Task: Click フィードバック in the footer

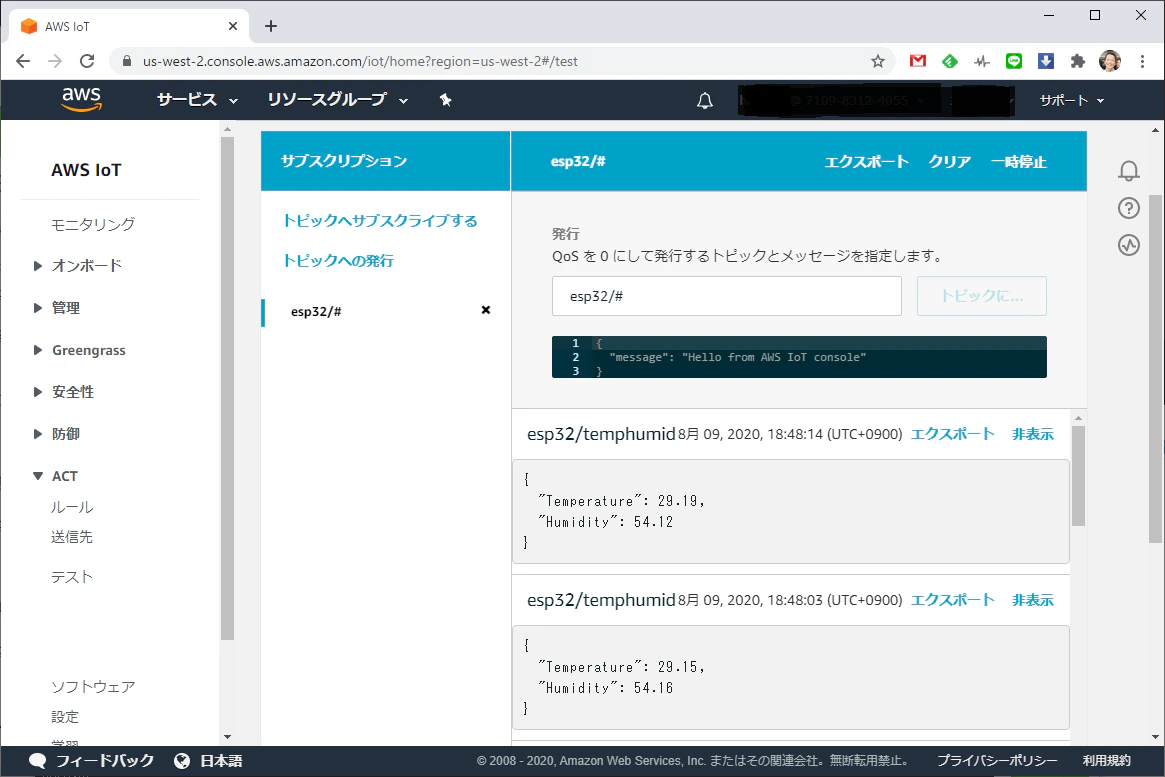Action: [105, 761]
